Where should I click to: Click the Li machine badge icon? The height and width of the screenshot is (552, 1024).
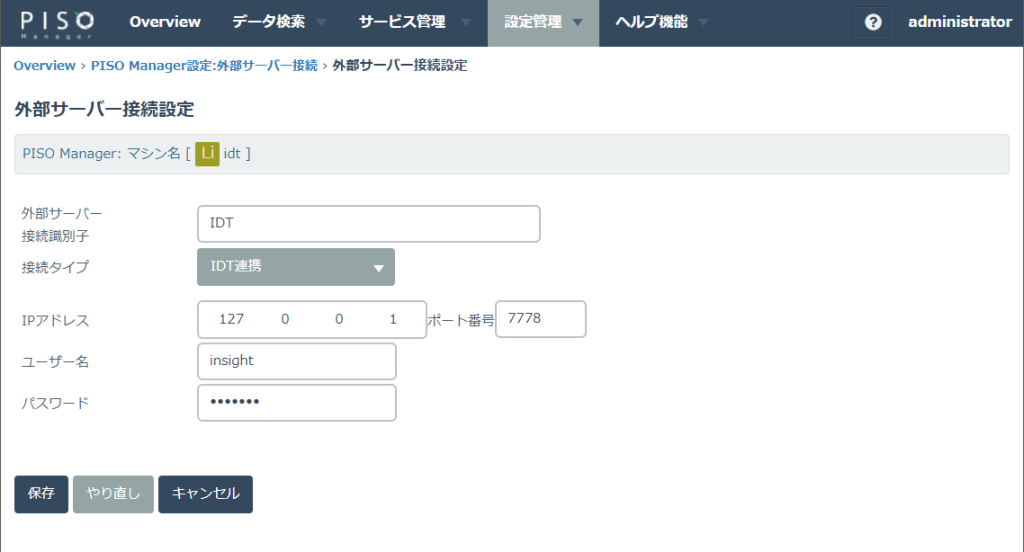click(207, 154)
